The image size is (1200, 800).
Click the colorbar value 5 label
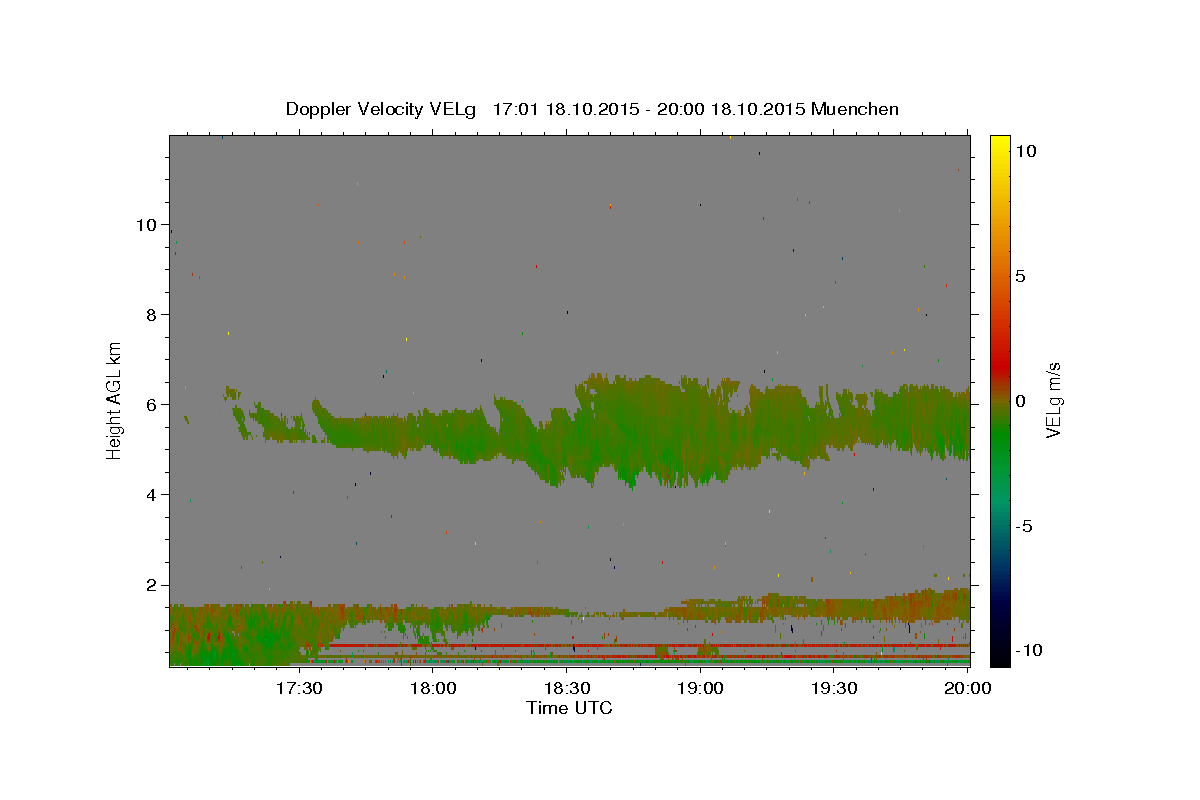pyautogui.click(x=1020, y=276)
